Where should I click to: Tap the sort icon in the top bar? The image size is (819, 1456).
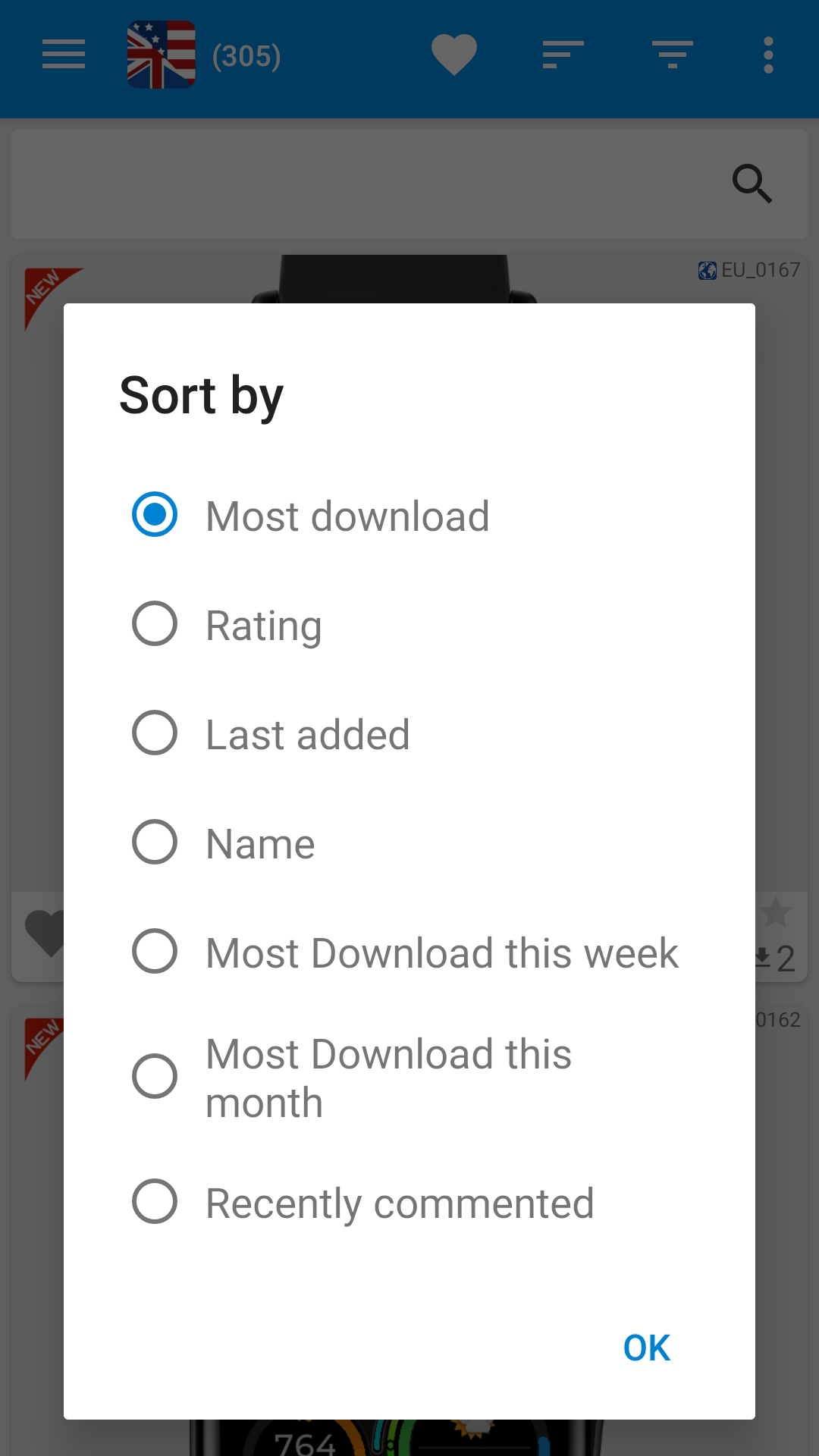click(x=563, y=55)
